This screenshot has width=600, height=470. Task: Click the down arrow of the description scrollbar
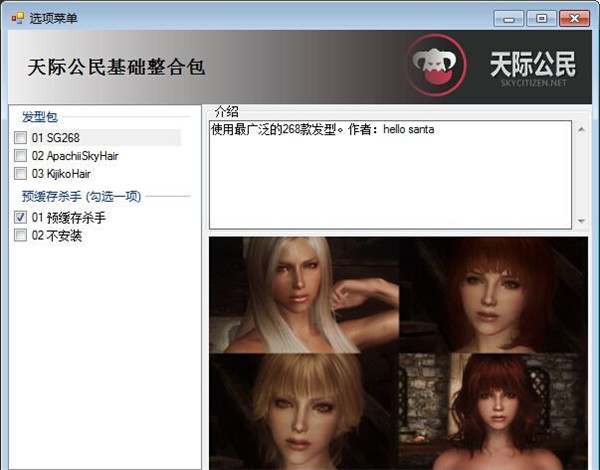581,221
